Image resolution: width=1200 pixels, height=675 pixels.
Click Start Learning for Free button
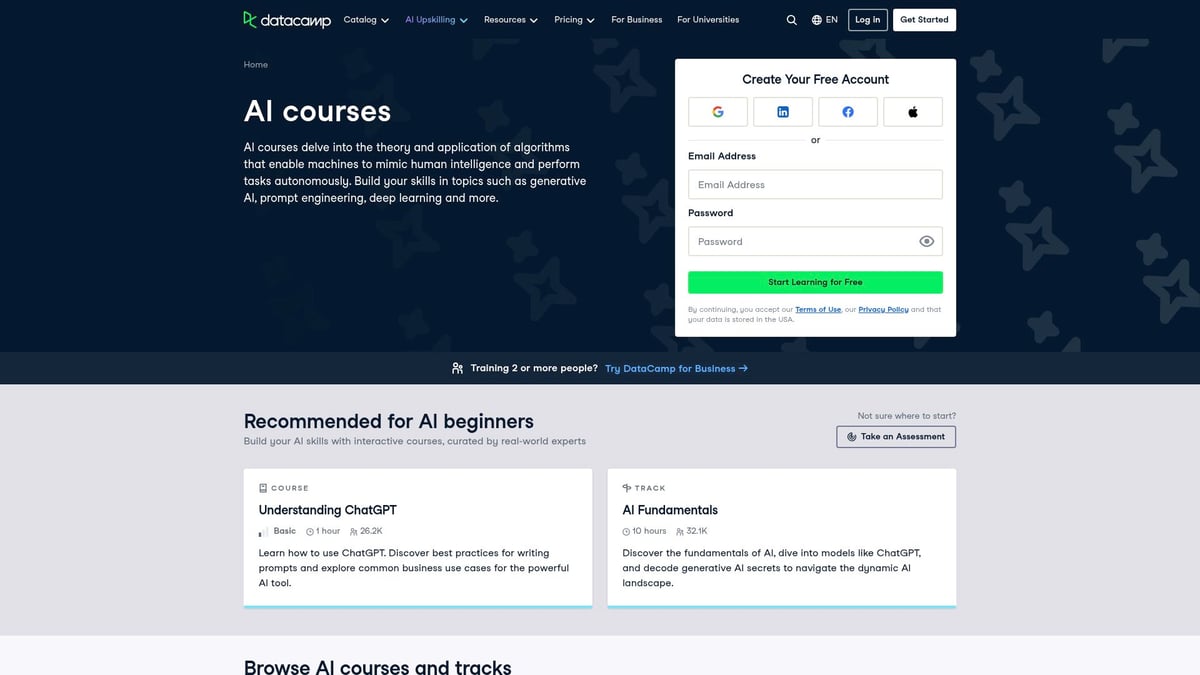click(x=815, y=282)
